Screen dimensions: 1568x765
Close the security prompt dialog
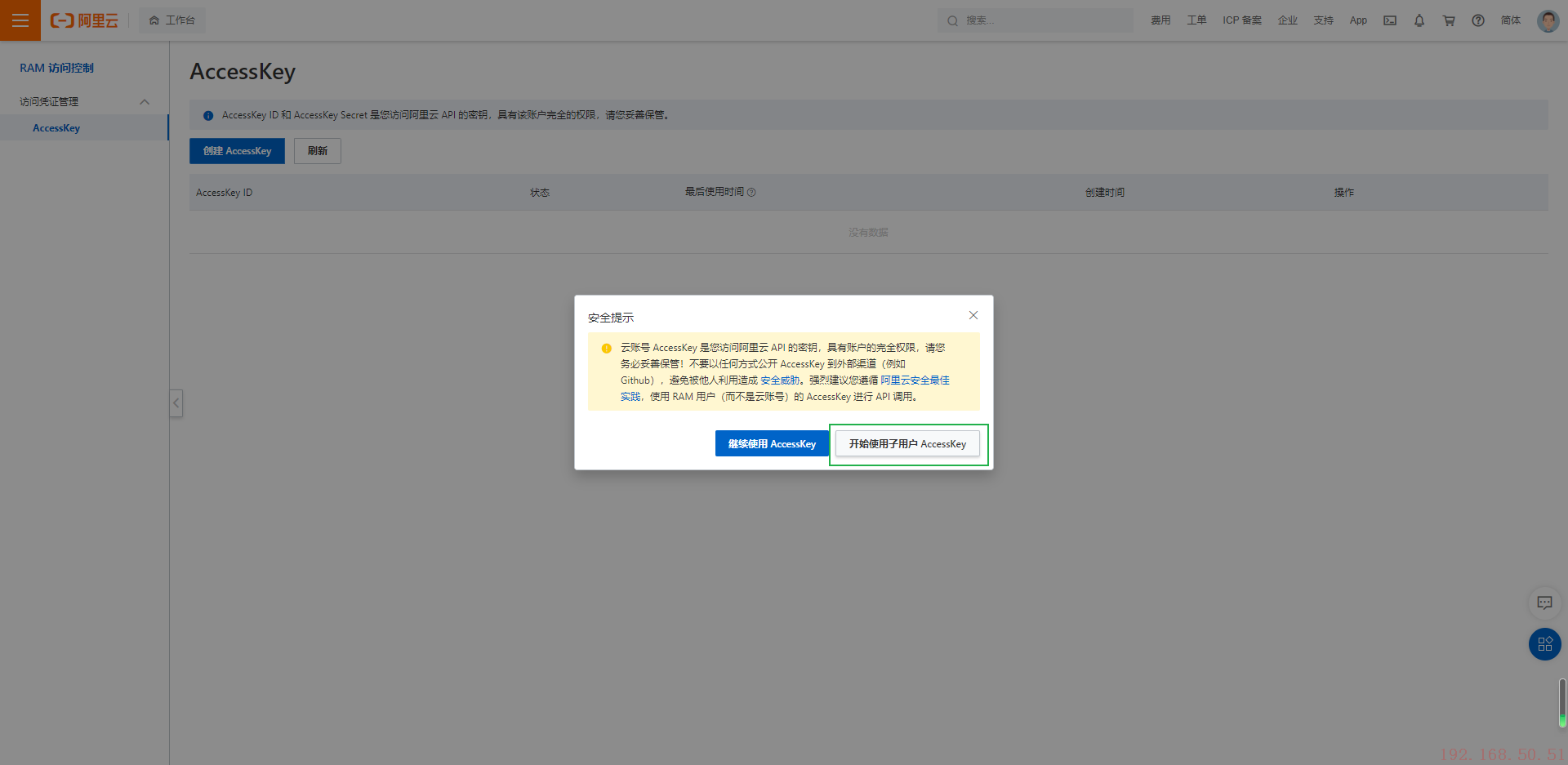coord(973,315)
